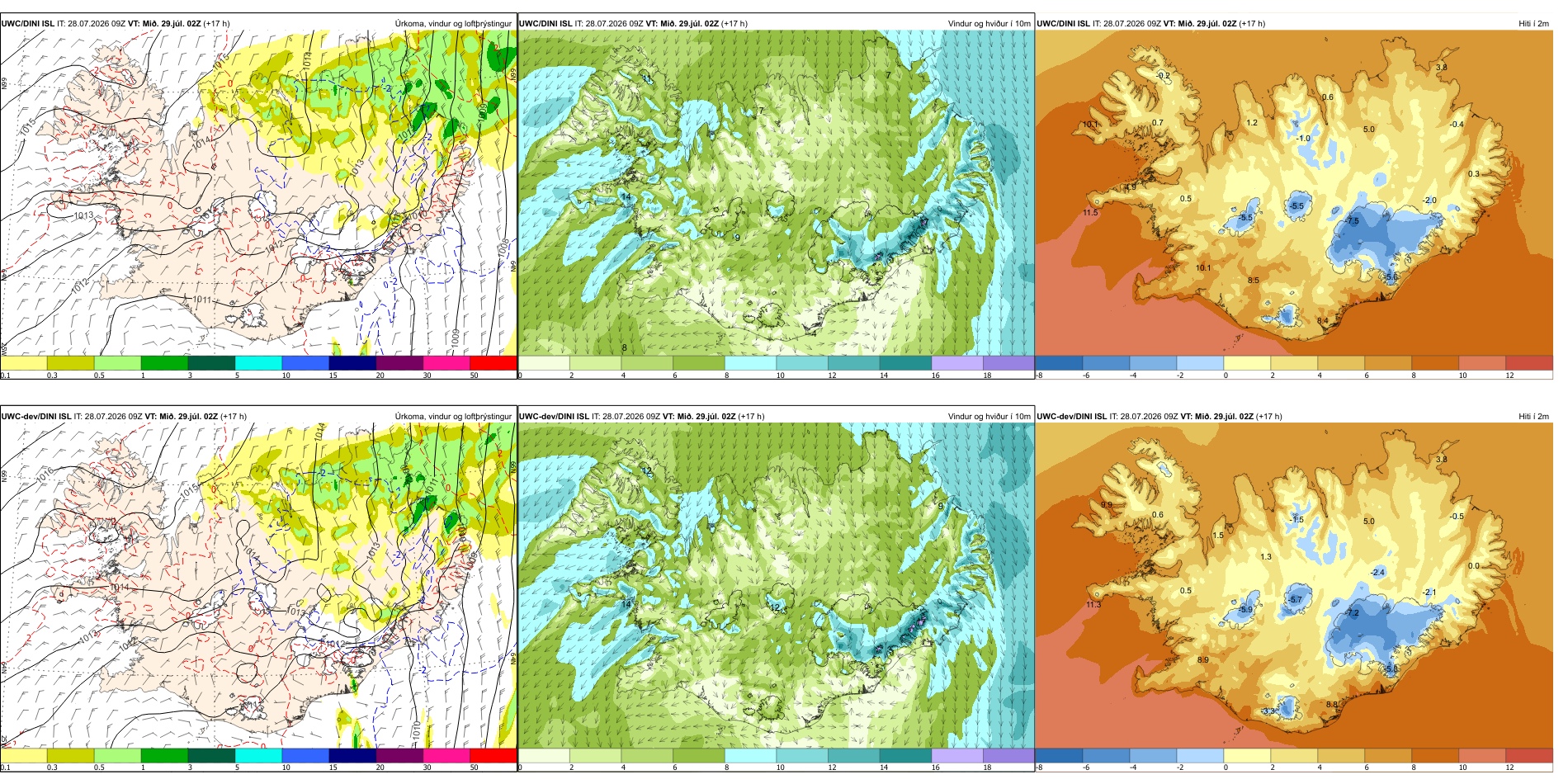This screenshot has height=784, width=1568.
Task: Click the magenta 30 mm precipitation swatch, top-left legend
Action: 446,363
